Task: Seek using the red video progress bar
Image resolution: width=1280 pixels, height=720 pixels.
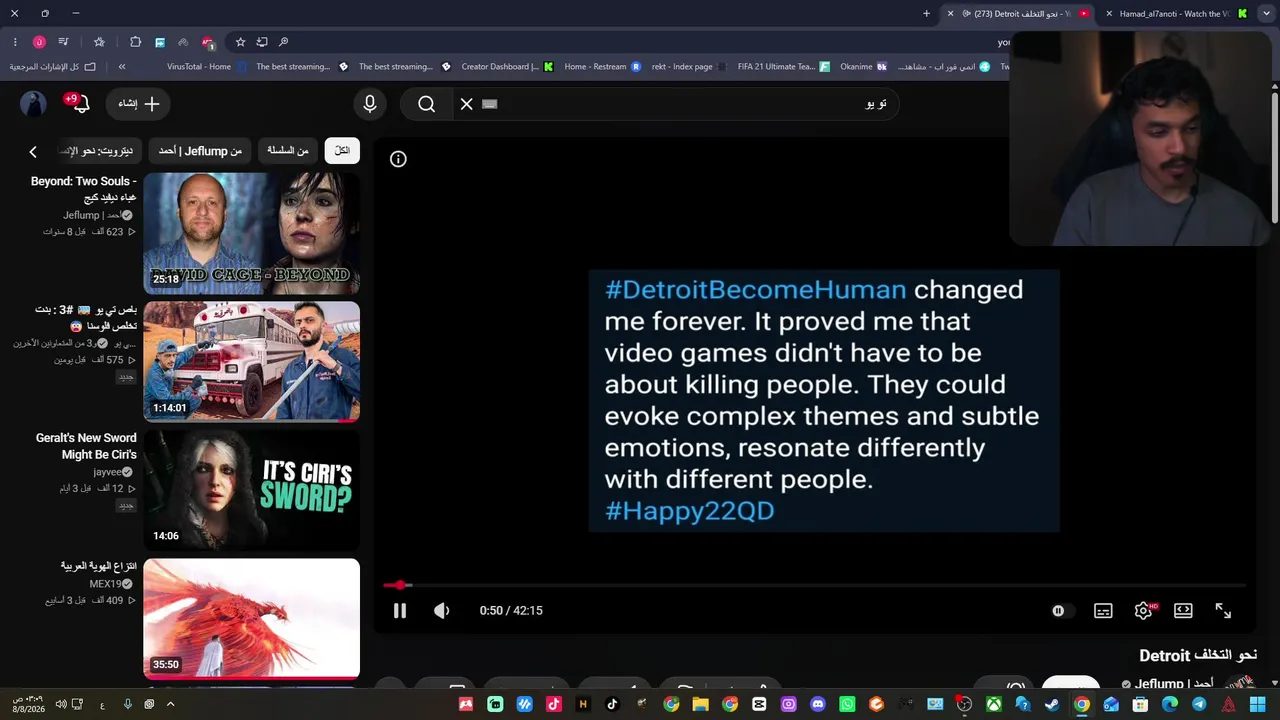Action: [x=815, y=585]
